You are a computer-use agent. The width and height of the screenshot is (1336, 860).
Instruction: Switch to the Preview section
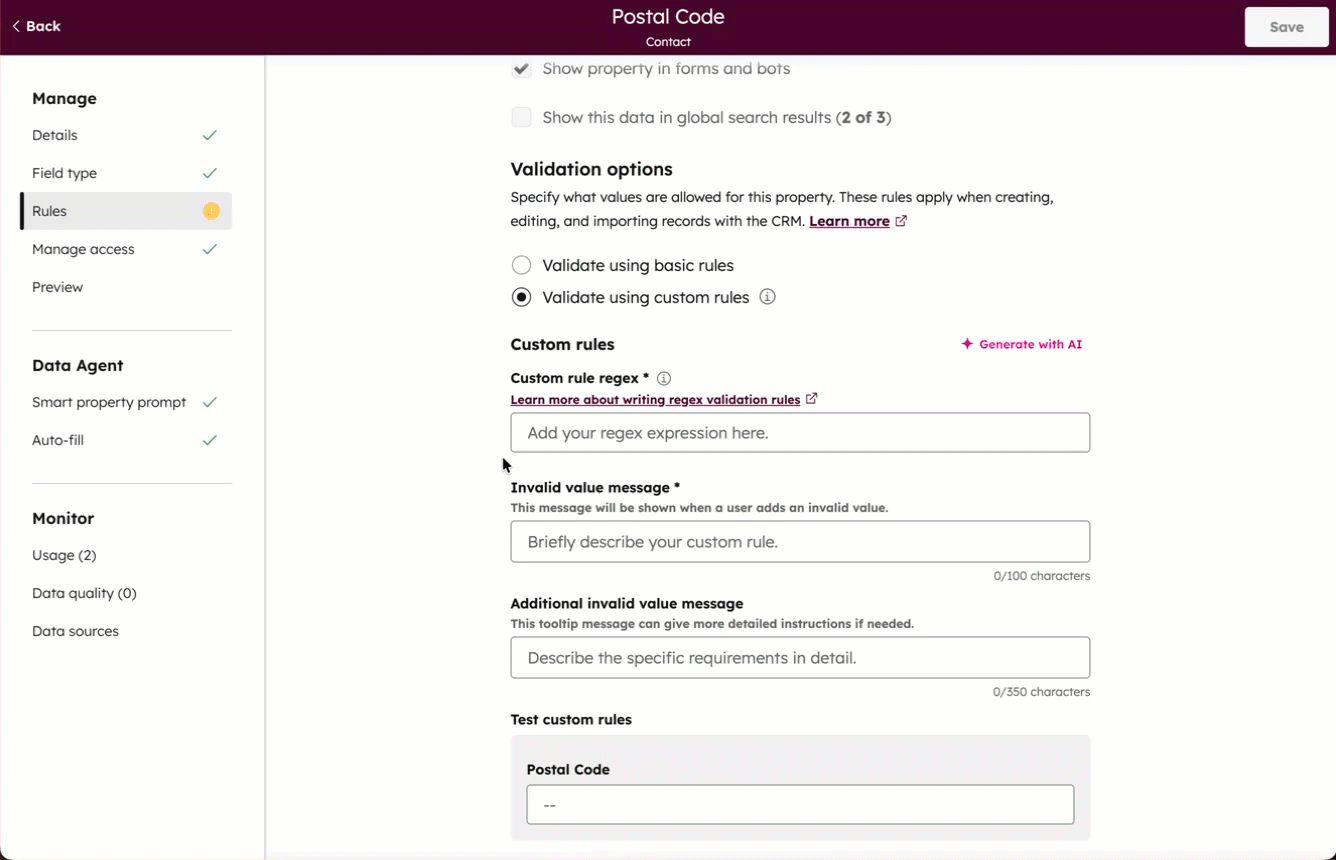pyautogui.click(x=57, y=287)
